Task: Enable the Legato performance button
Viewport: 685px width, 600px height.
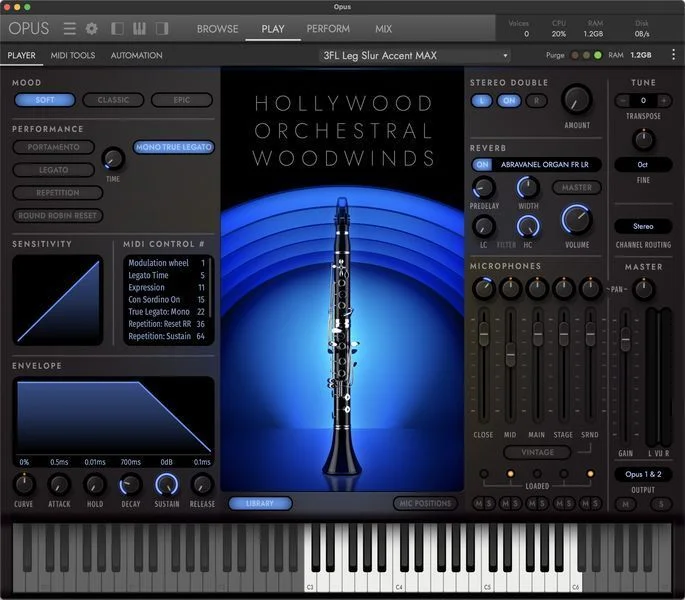Action: click(x=53, y=170)
